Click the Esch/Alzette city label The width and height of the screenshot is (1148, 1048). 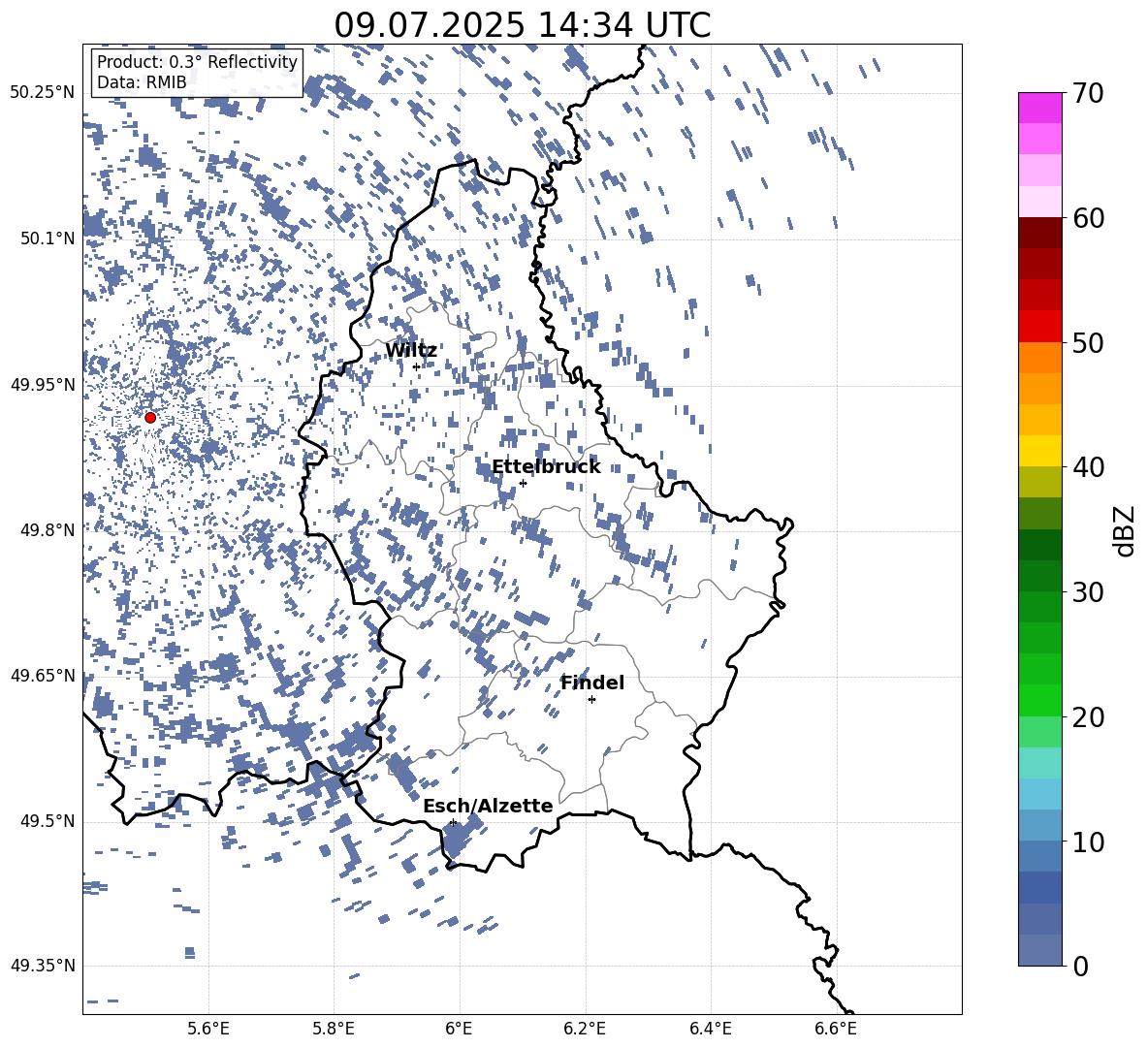click(489, 806)
